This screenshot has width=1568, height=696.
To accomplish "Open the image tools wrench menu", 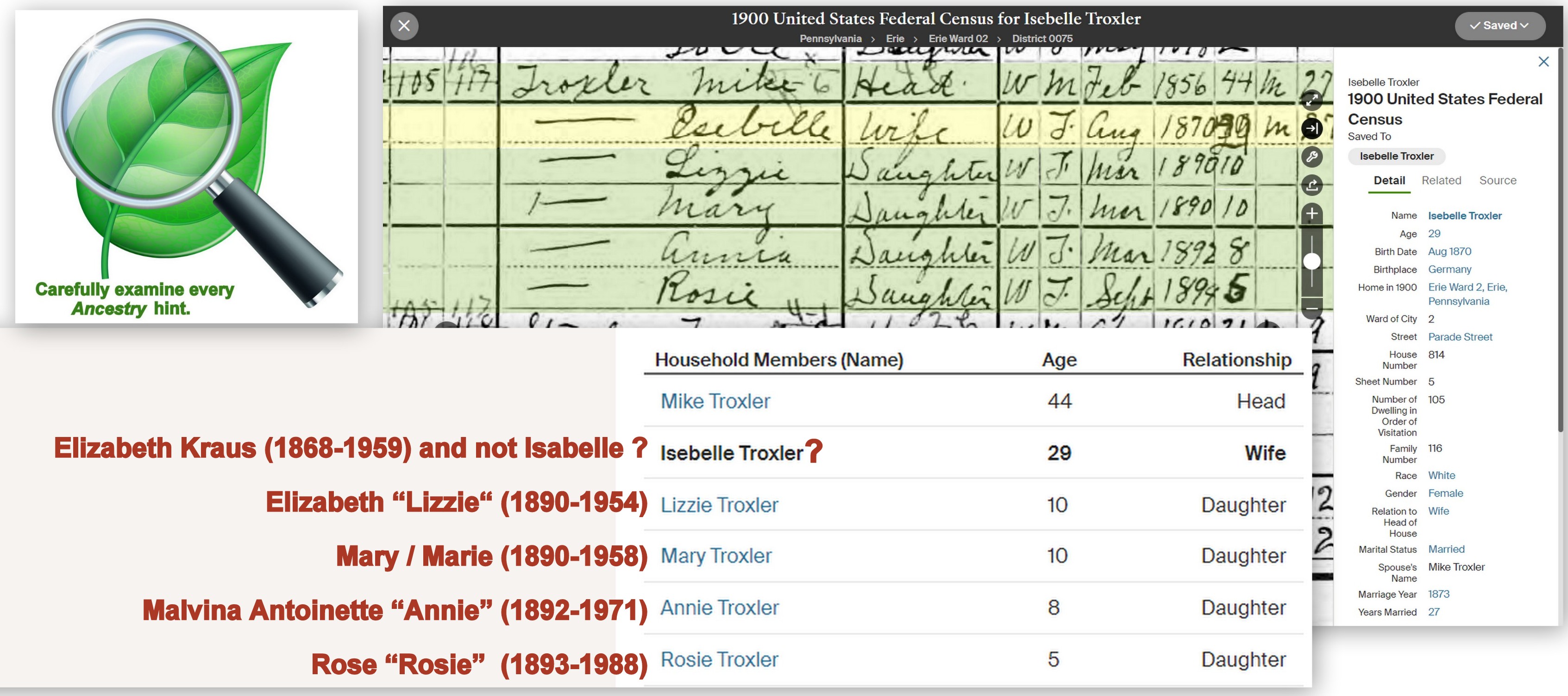I will pyautogui.click(x=1312, y=157).
